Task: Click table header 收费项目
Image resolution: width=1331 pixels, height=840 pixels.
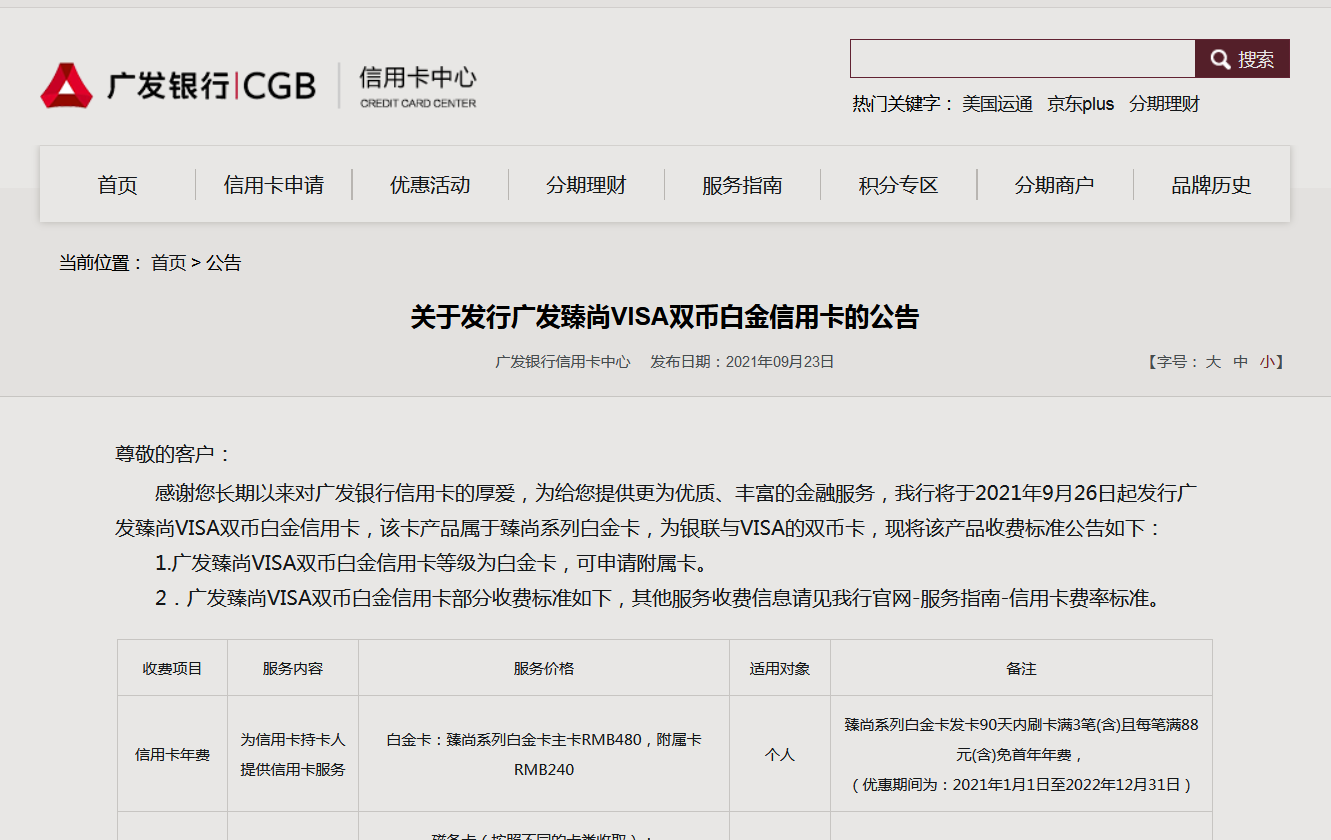Action: click(172, 668)
